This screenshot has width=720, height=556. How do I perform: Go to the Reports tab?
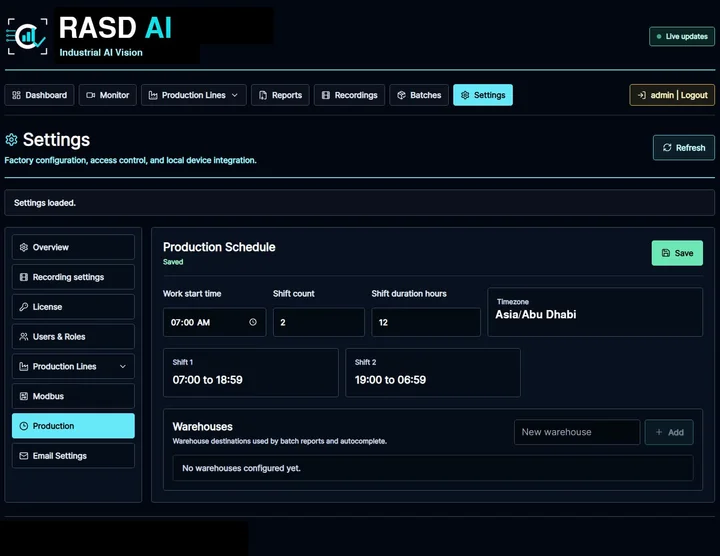pos(280,95)
